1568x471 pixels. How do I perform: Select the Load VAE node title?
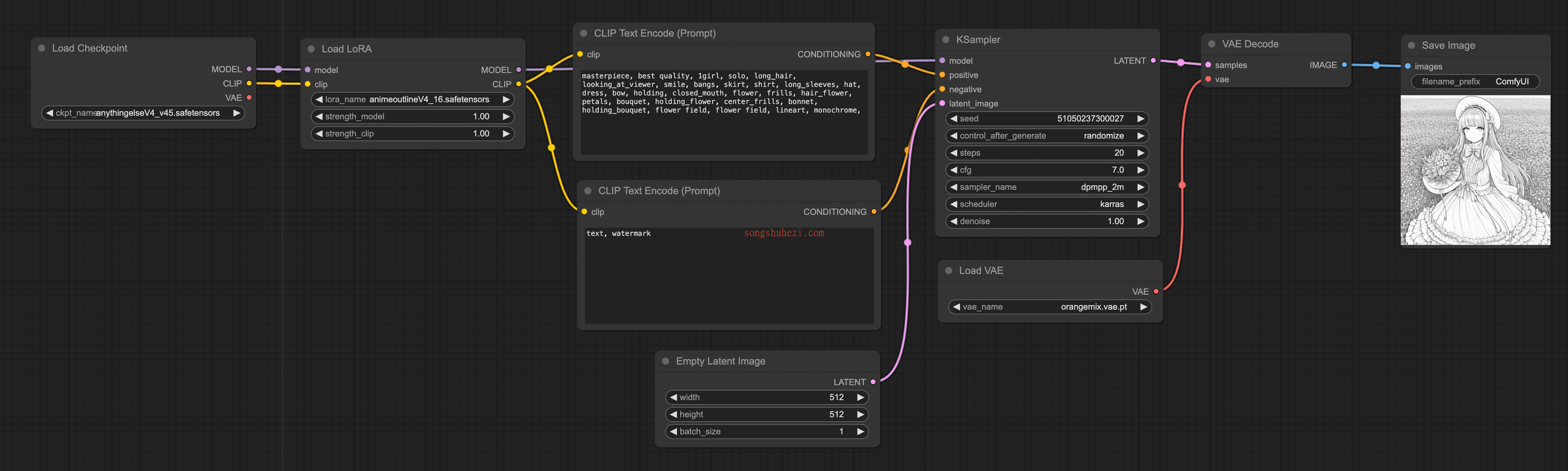click(980, 271)
